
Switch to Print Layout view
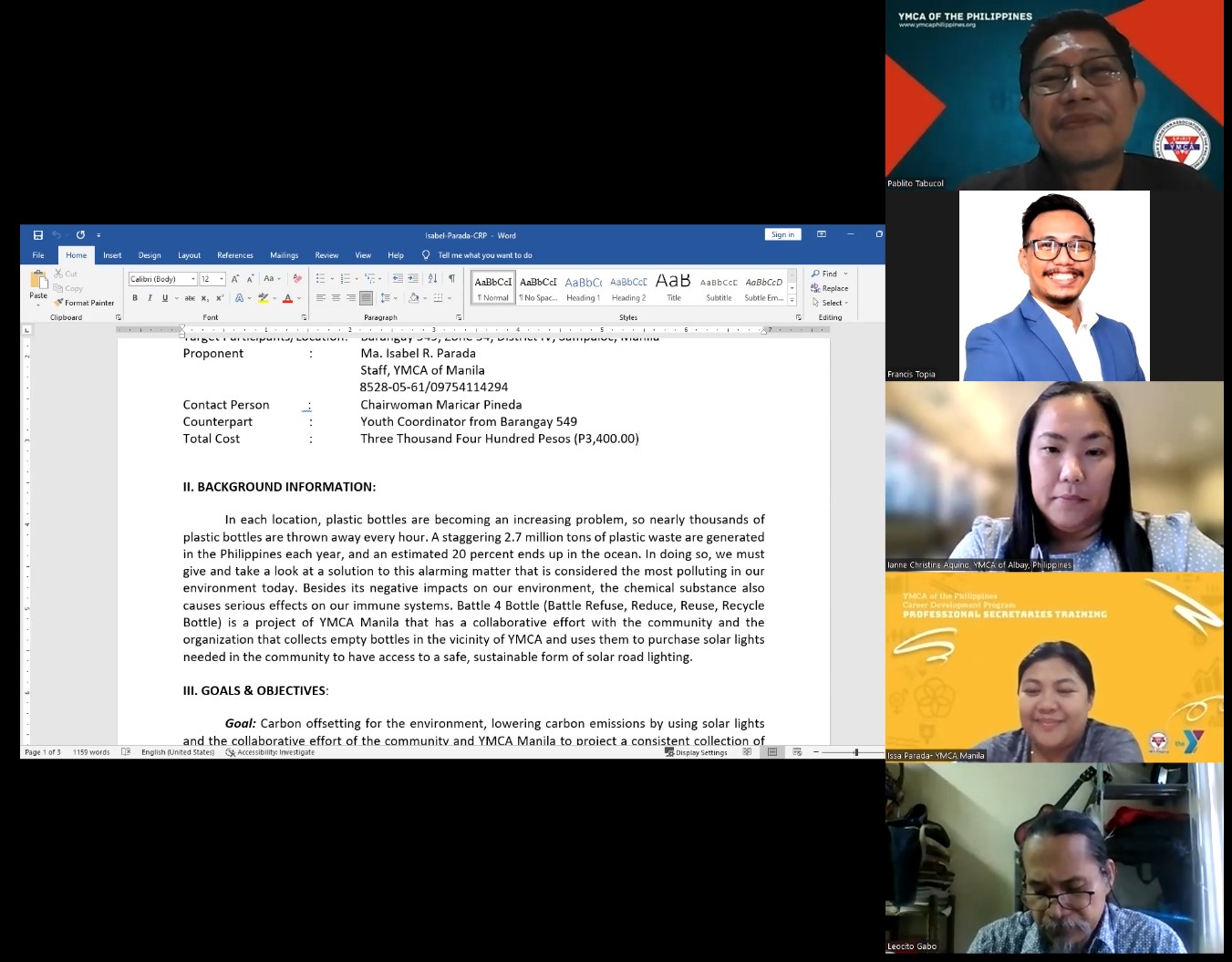[x=772, y=752]
